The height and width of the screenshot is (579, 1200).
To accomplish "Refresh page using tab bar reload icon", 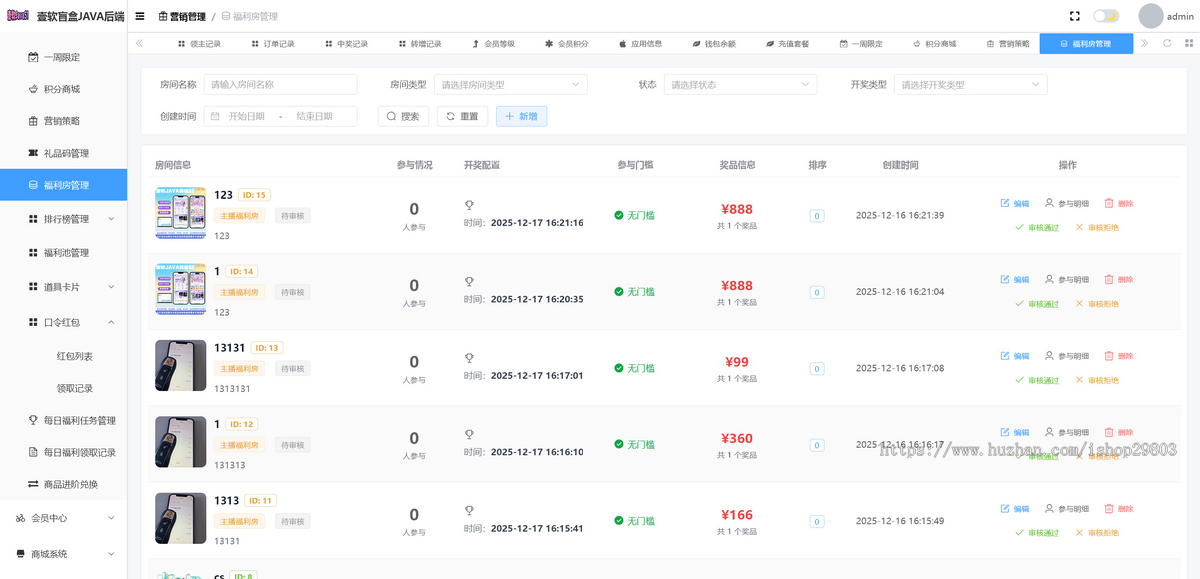I will 1167,43.
